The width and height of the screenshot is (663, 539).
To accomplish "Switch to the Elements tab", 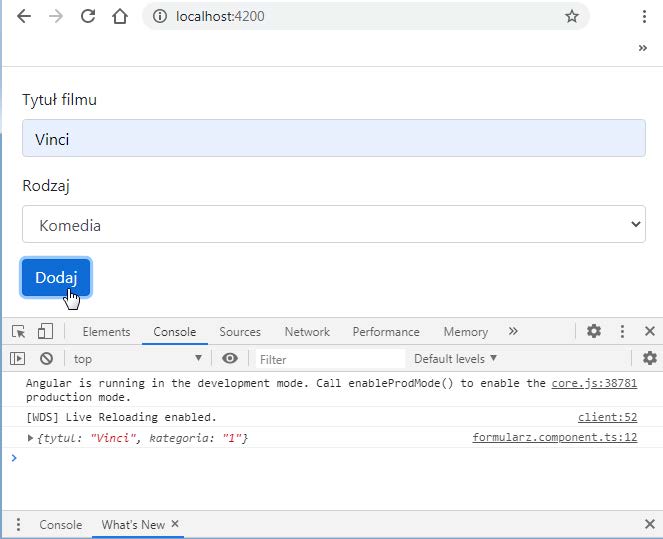I will pos(106,332).
